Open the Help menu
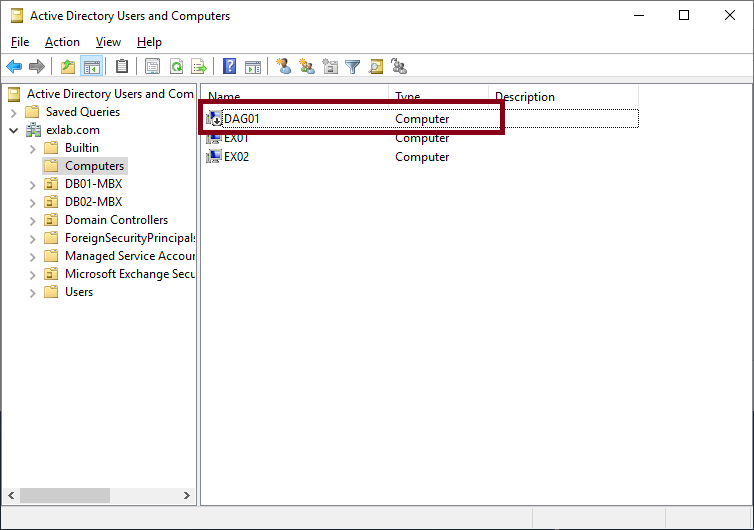 149,42
